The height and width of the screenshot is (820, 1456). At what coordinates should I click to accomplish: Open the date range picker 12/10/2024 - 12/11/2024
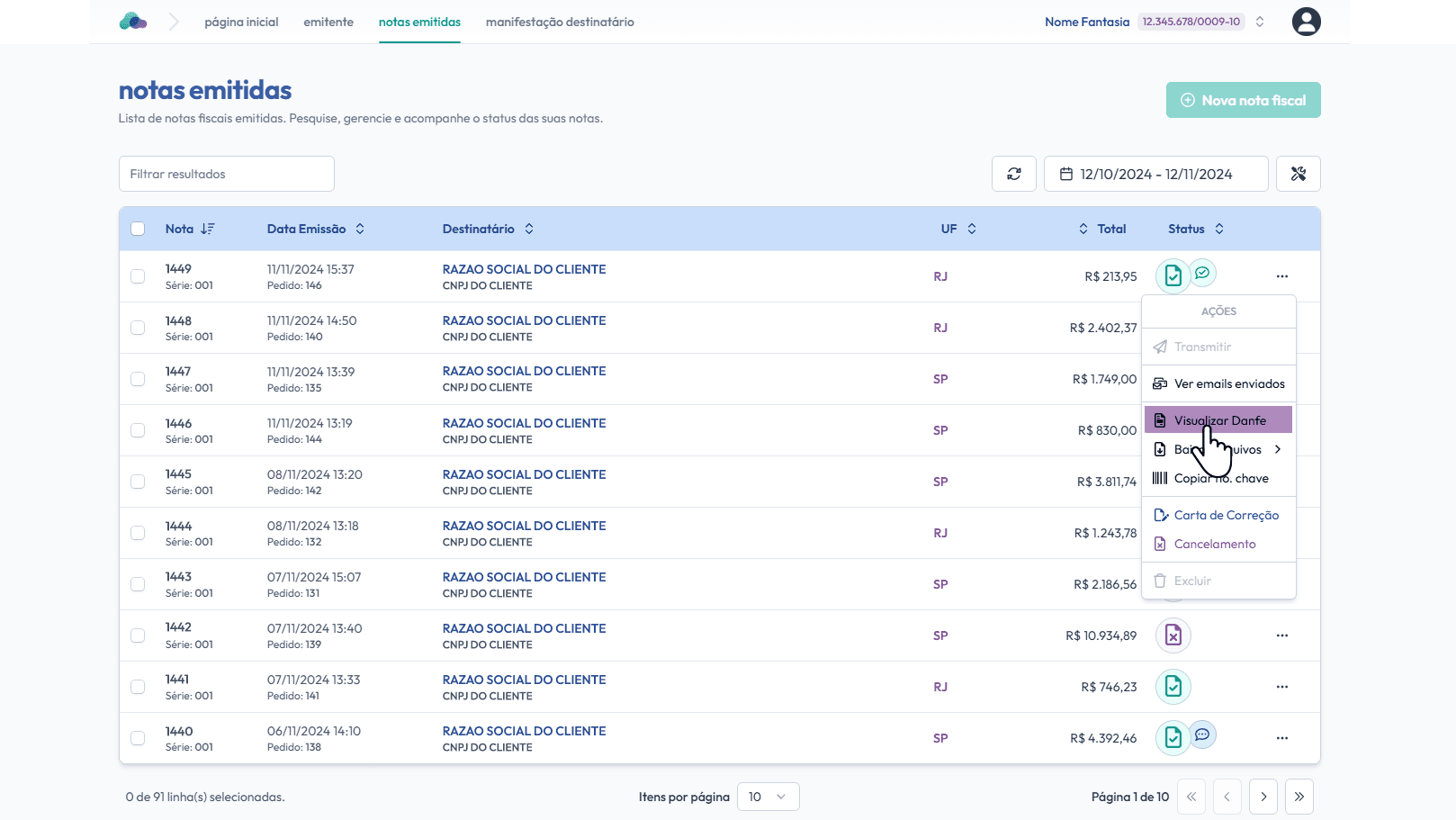pyautogui.click(x=1155, y=174)
